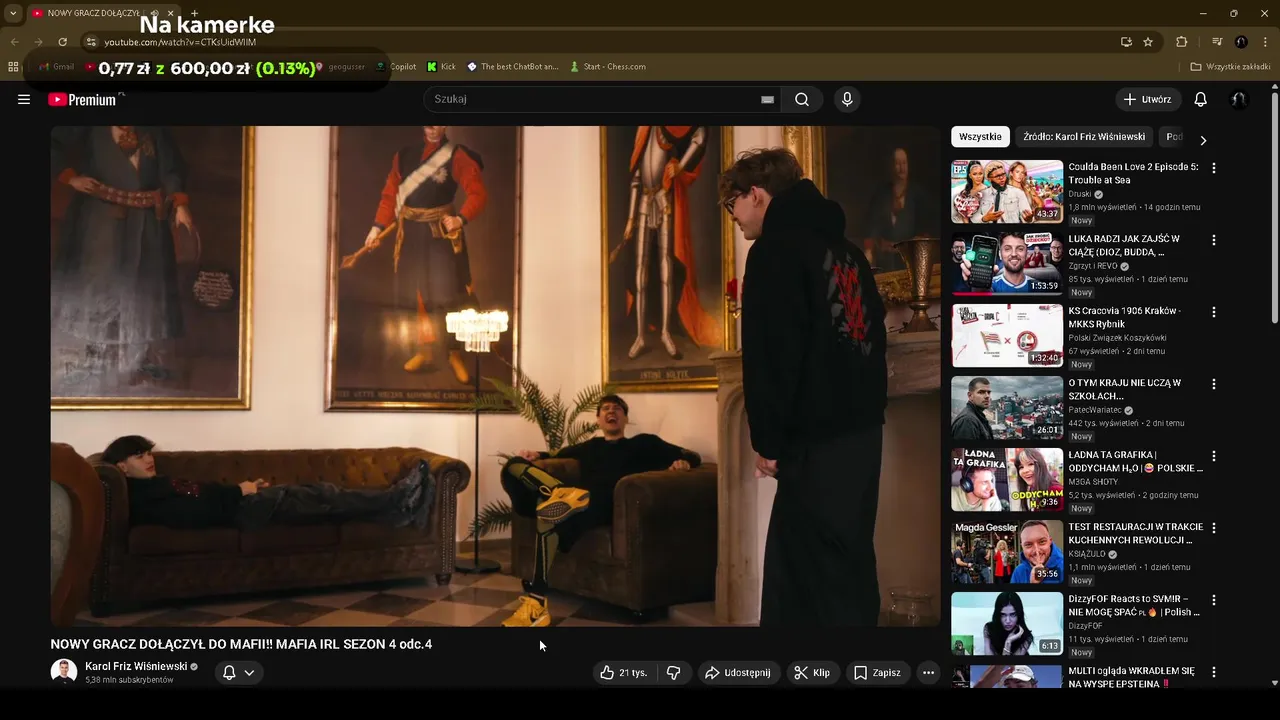The width and height of the screenshot is (1280, 720).
Task: Select Źródło: Karol Friz Wiśniewski chip
Action: coord(1084,137)
